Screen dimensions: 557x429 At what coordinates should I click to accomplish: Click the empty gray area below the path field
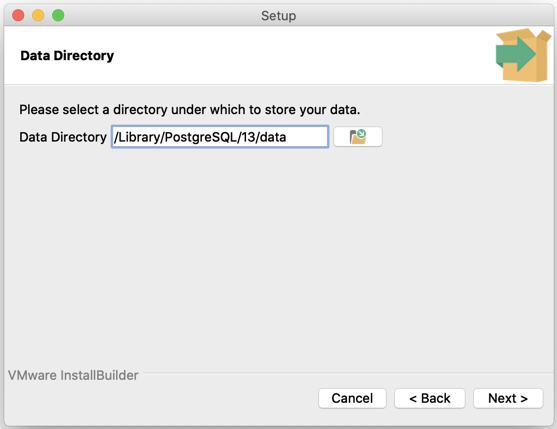coord(278,256)
